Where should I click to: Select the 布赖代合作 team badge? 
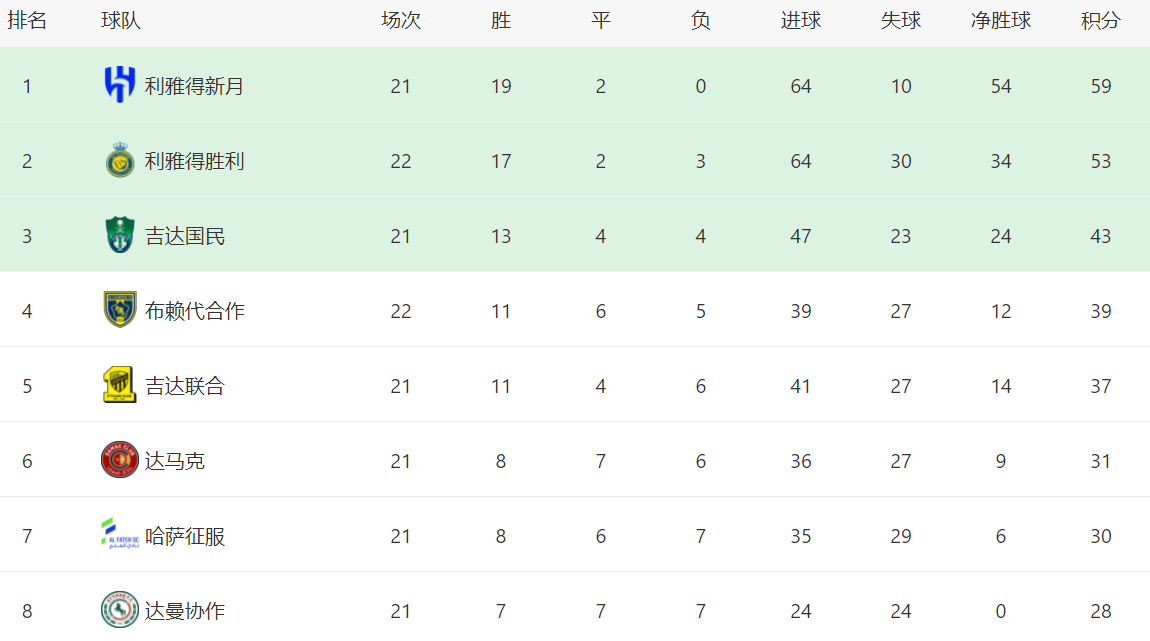120,309
